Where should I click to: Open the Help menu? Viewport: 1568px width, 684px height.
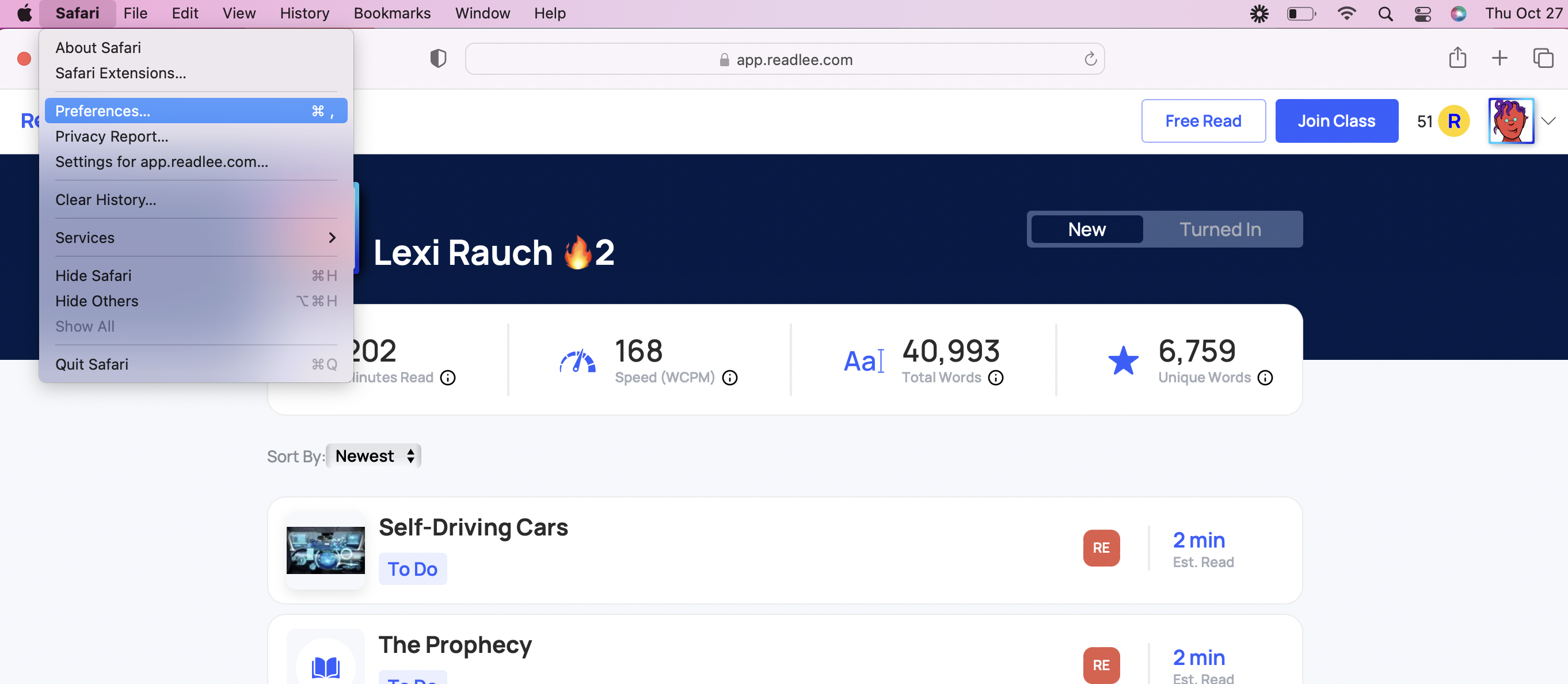550,13
